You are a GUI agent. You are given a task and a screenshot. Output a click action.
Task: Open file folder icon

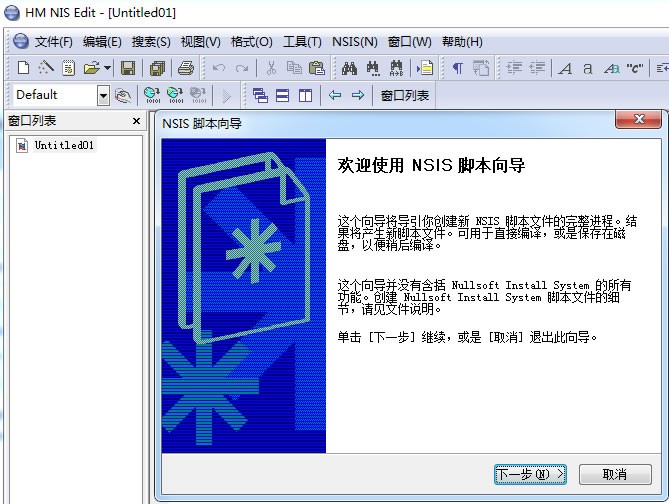tap(92, 68)
